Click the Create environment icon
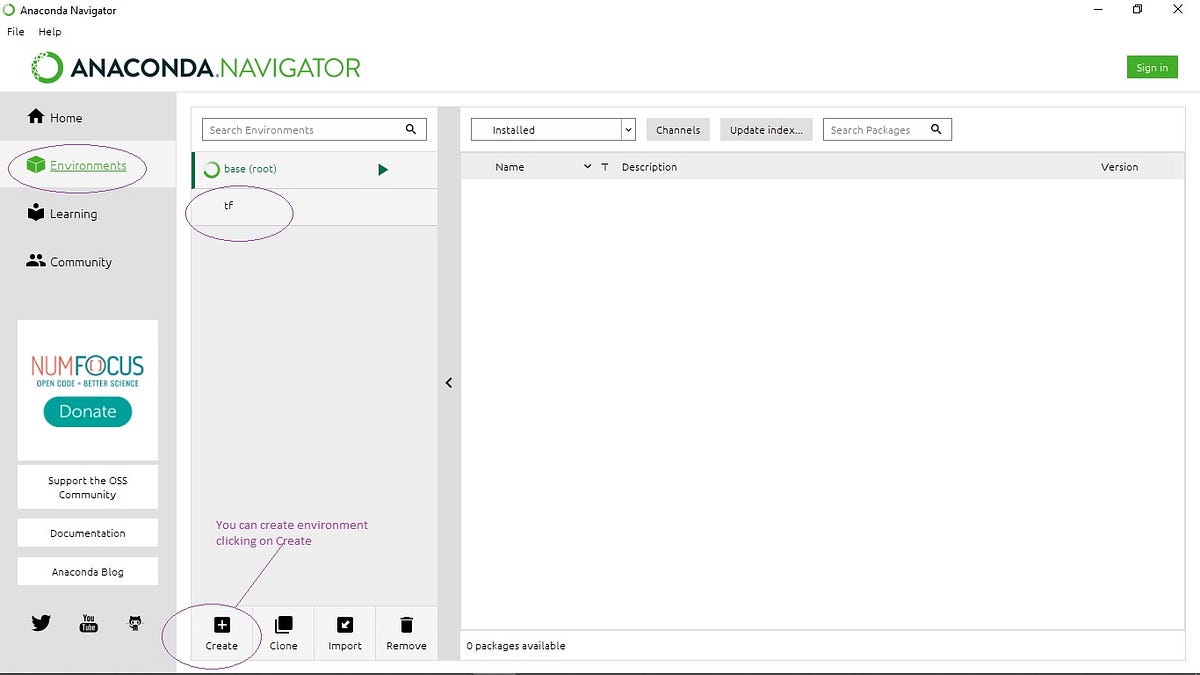This screenshot has width=1200, height=675. coord(222,625)
